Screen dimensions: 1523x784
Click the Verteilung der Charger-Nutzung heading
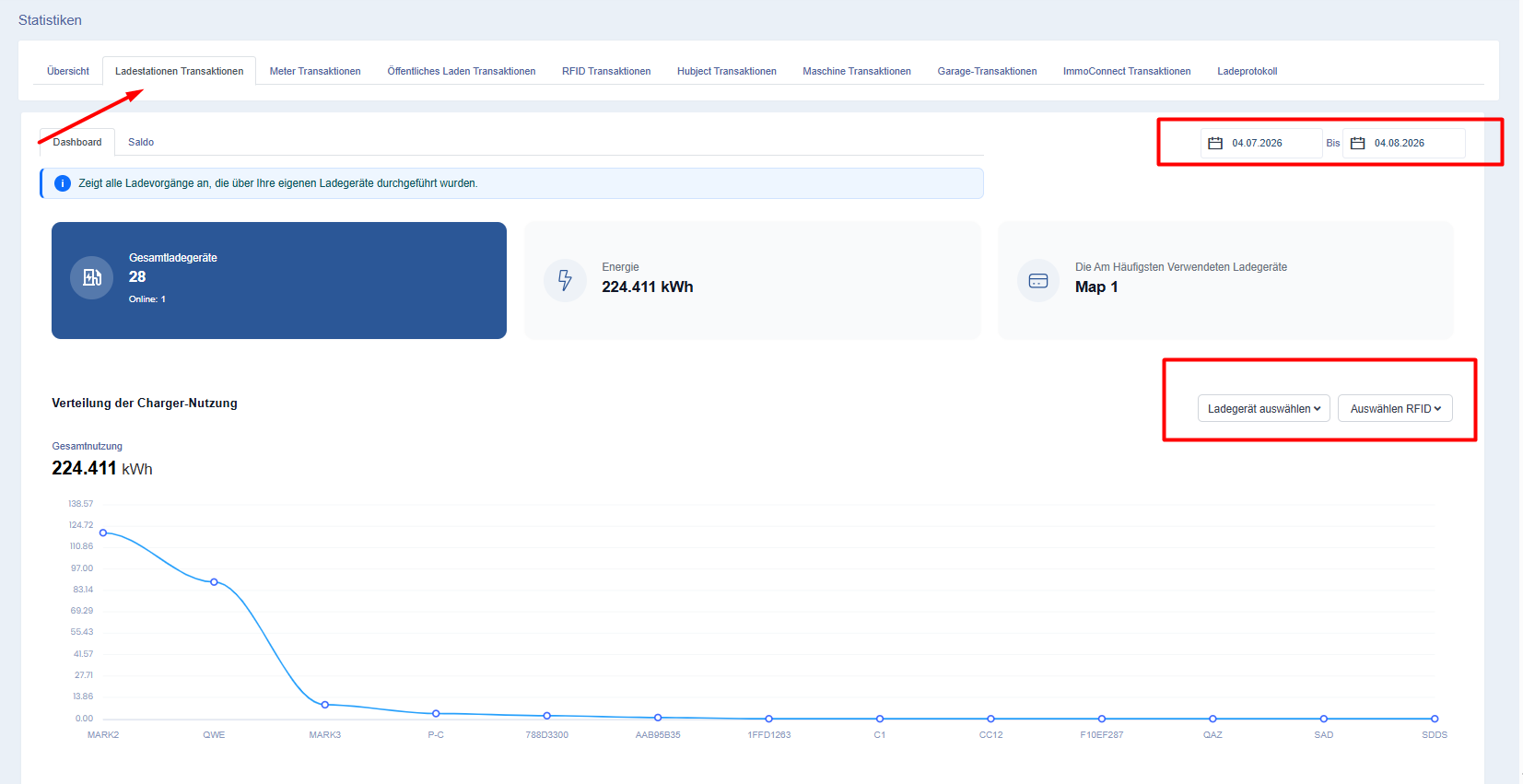145,403
